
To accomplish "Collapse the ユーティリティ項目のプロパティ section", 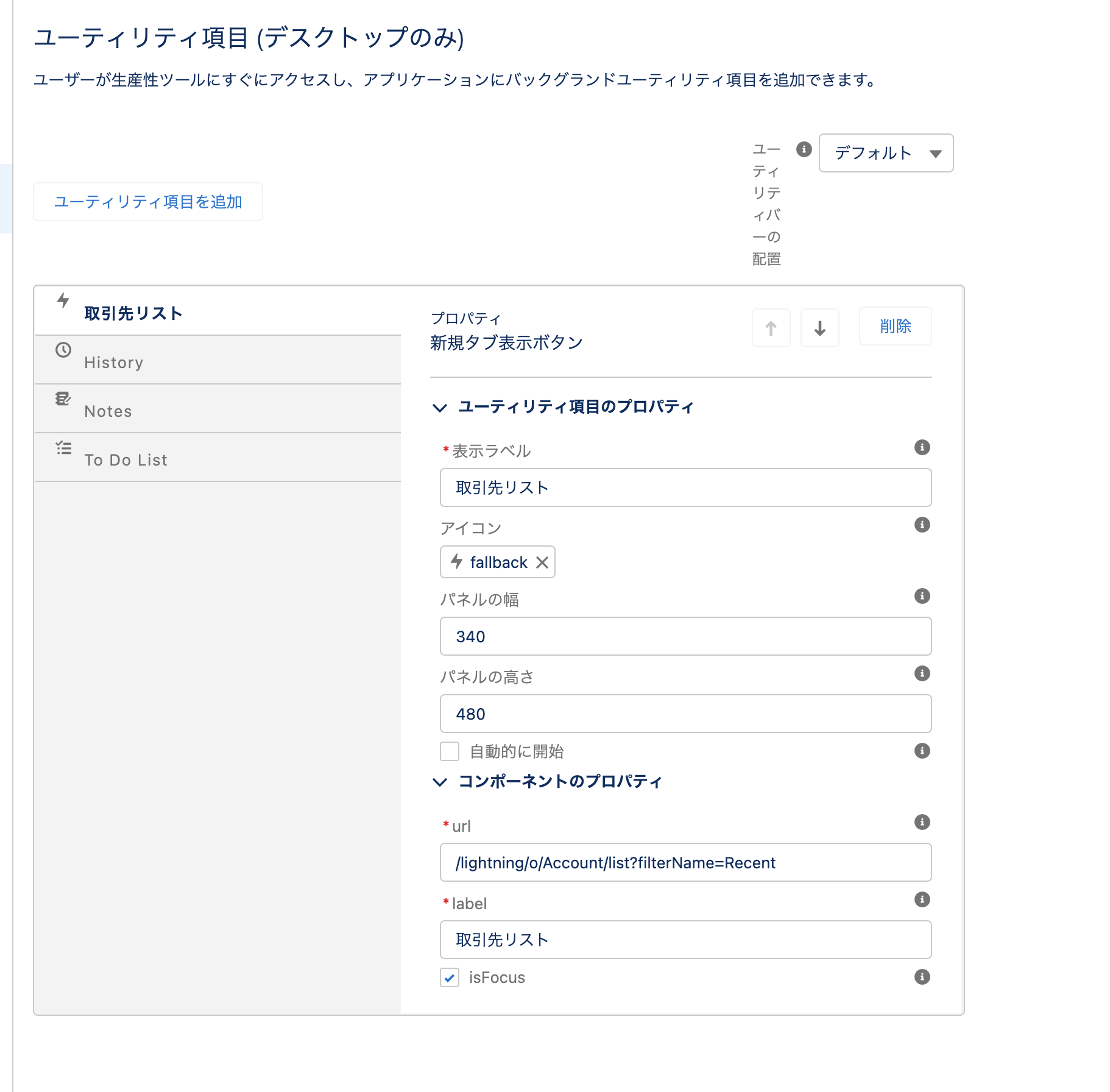I will [440, 407].
